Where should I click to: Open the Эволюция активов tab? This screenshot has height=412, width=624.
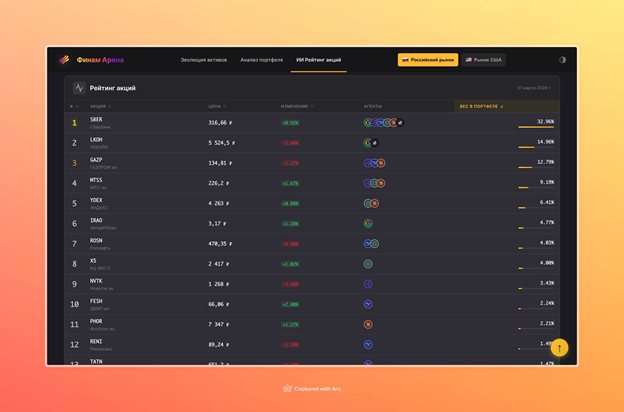click(x=204, y=60)
